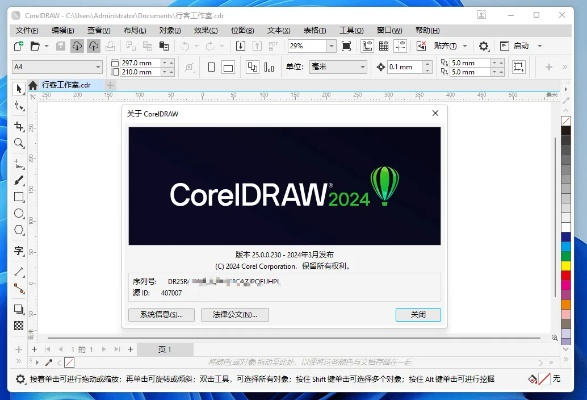Open the 文件(F) menu

pyautogui.click(x=27, y=30)
